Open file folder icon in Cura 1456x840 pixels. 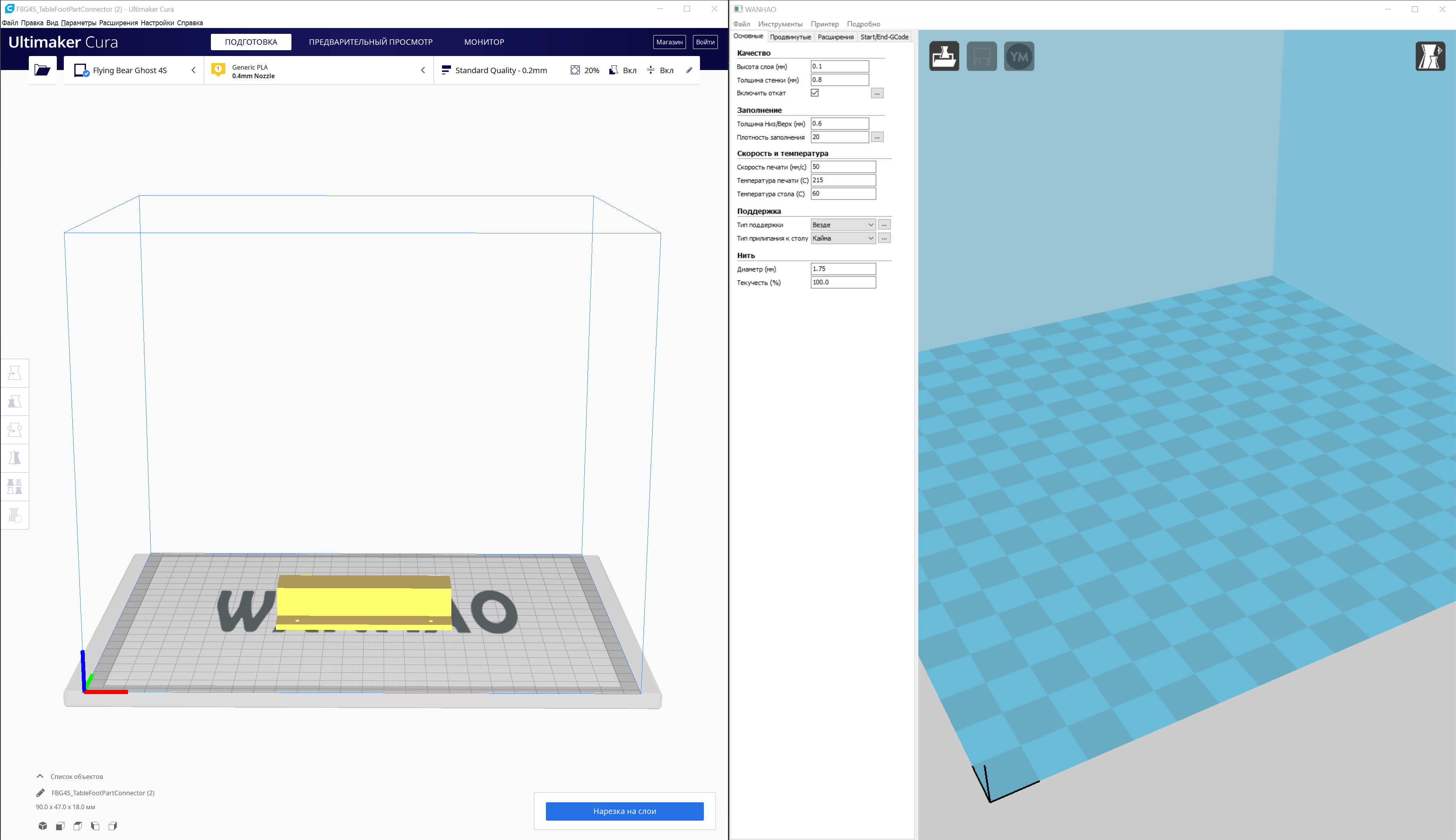pyautogui.click(x=42, y=70)
